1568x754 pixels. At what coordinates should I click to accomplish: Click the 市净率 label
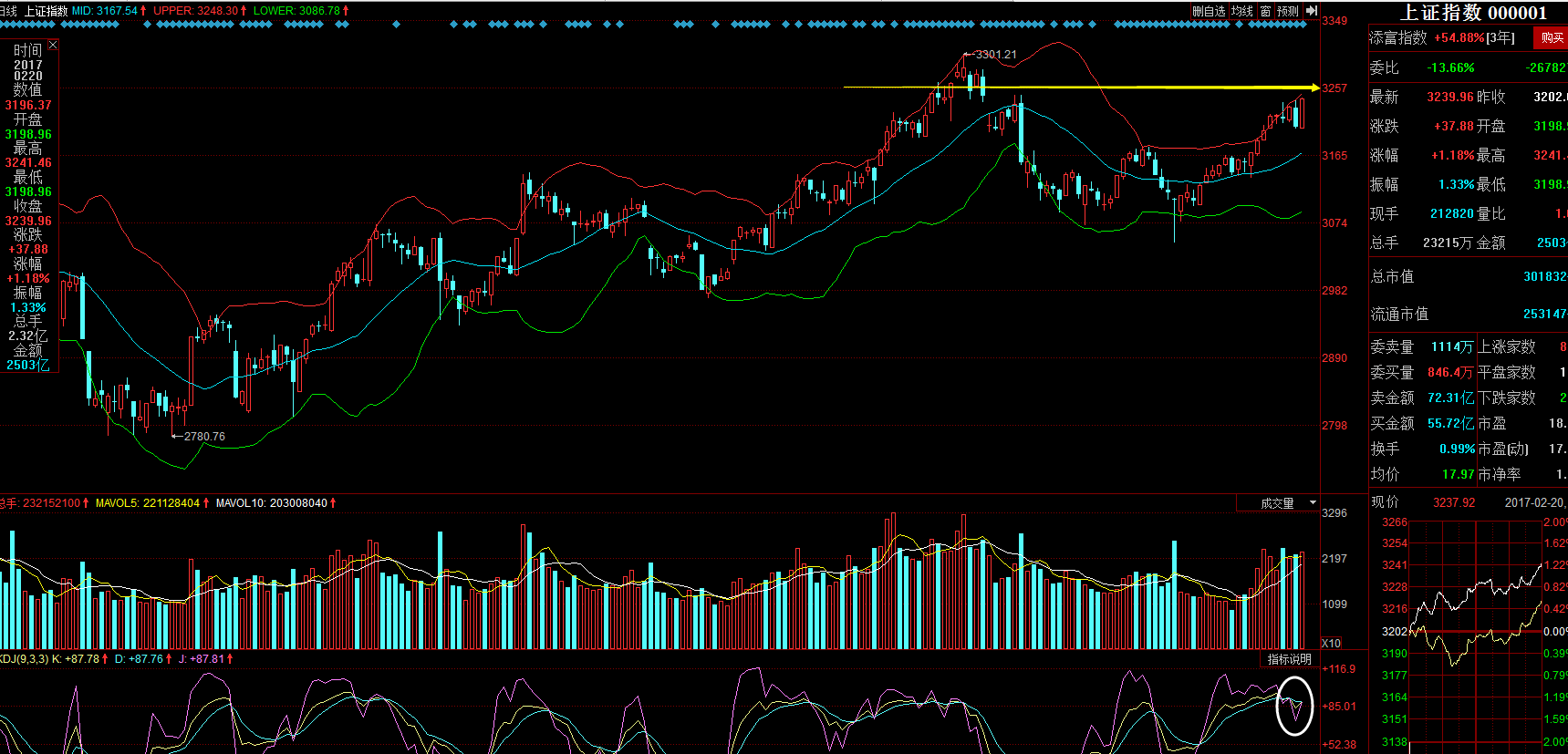1500,474
